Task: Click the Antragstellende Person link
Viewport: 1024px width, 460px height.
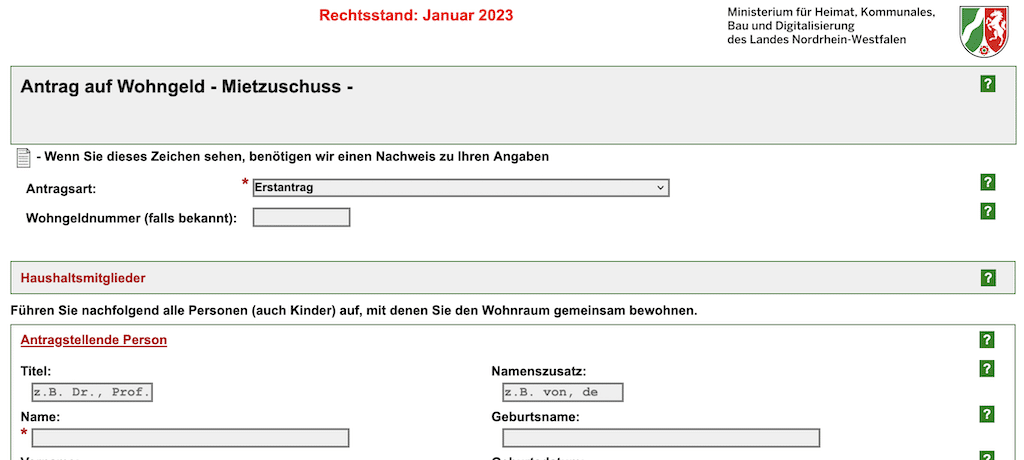Action: 94,340
